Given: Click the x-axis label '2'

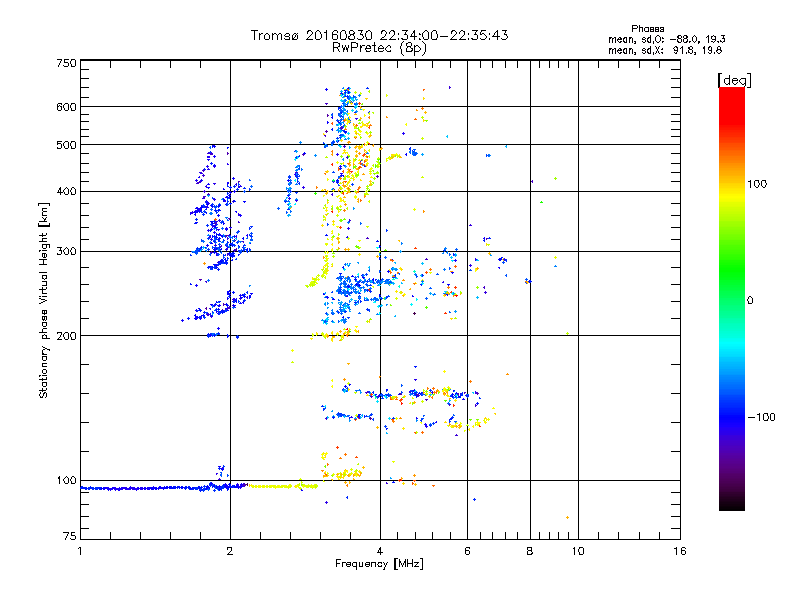Looking at the screenshot, I should [230, 551].
